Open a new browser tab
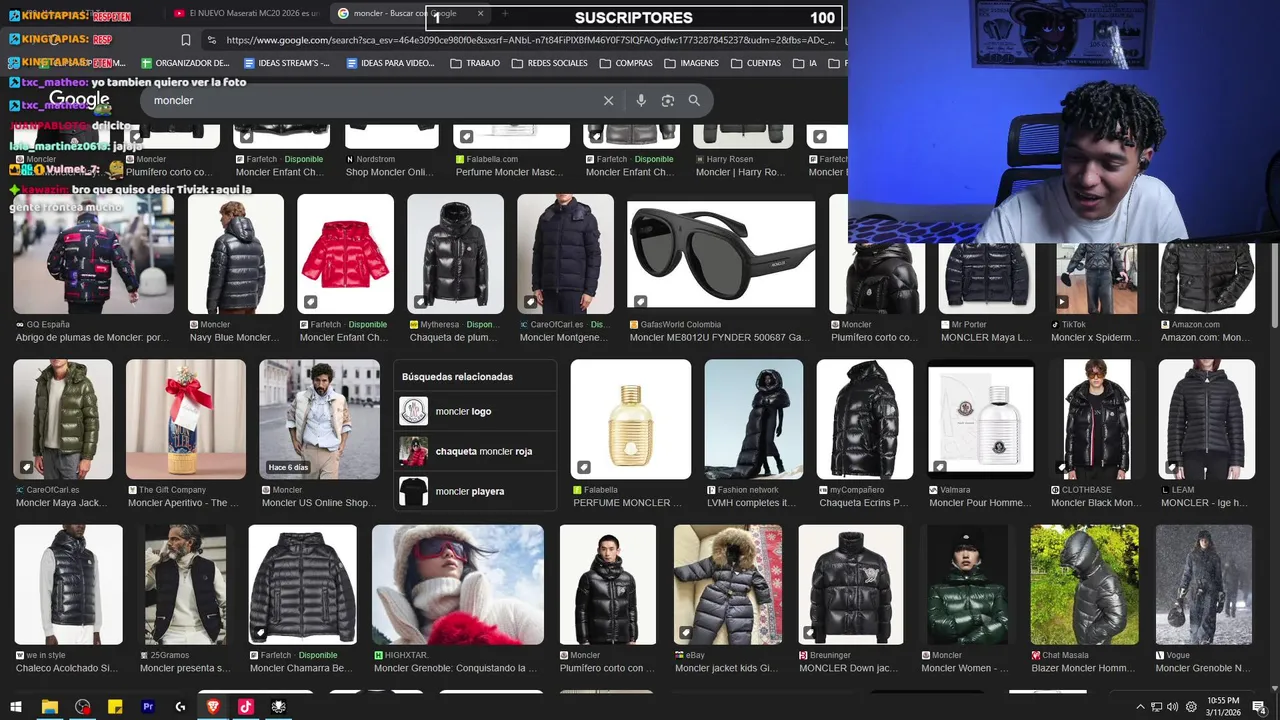The height and width of the screenshot is (720, 1280). pos(505,14)
